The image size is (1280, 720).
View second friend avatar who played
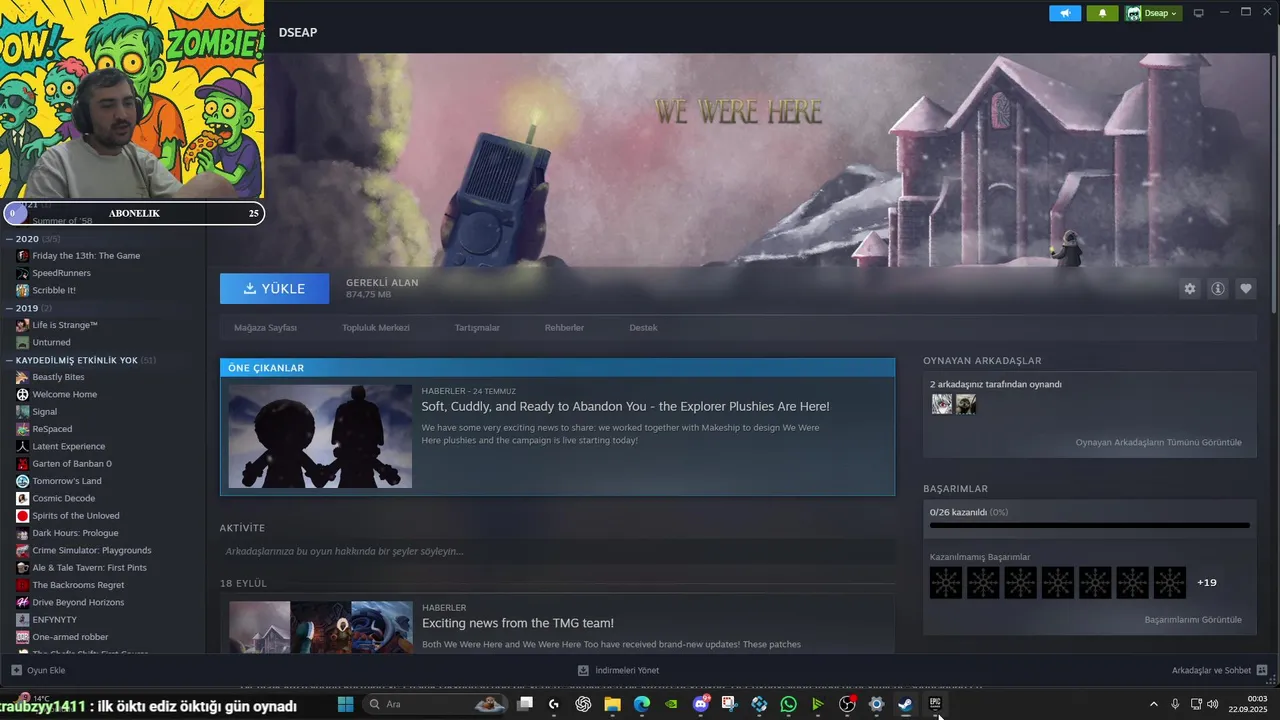click(966, 404)
